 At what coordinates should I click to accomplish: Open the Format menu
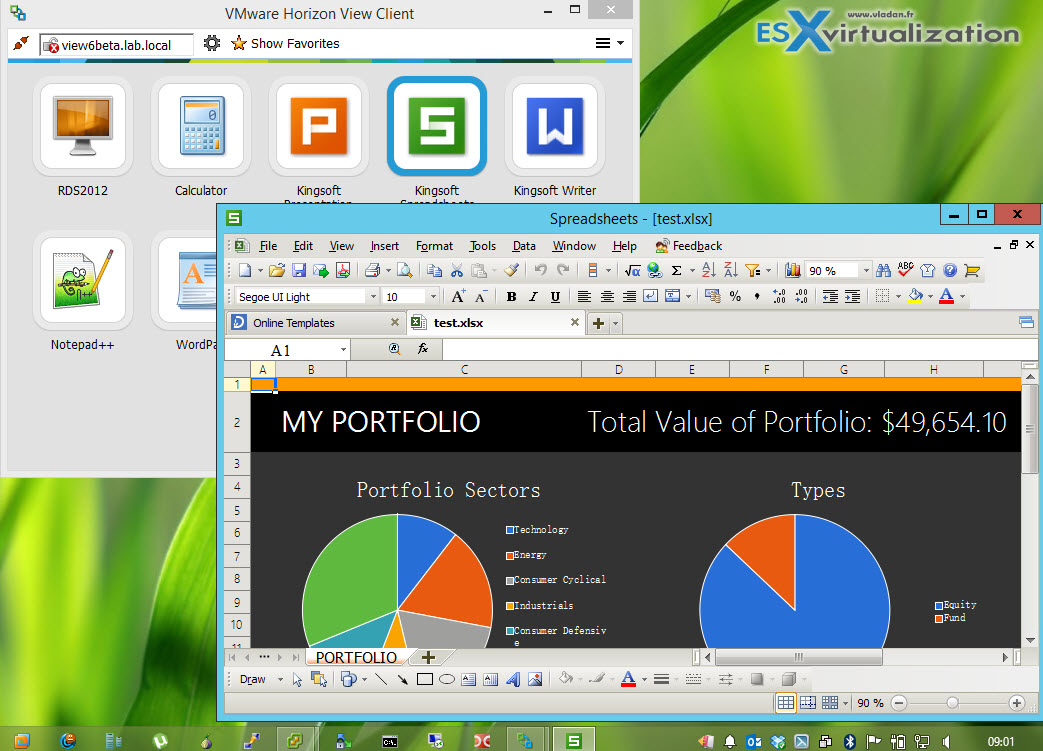pyautogui.click(x=434, y=245)
